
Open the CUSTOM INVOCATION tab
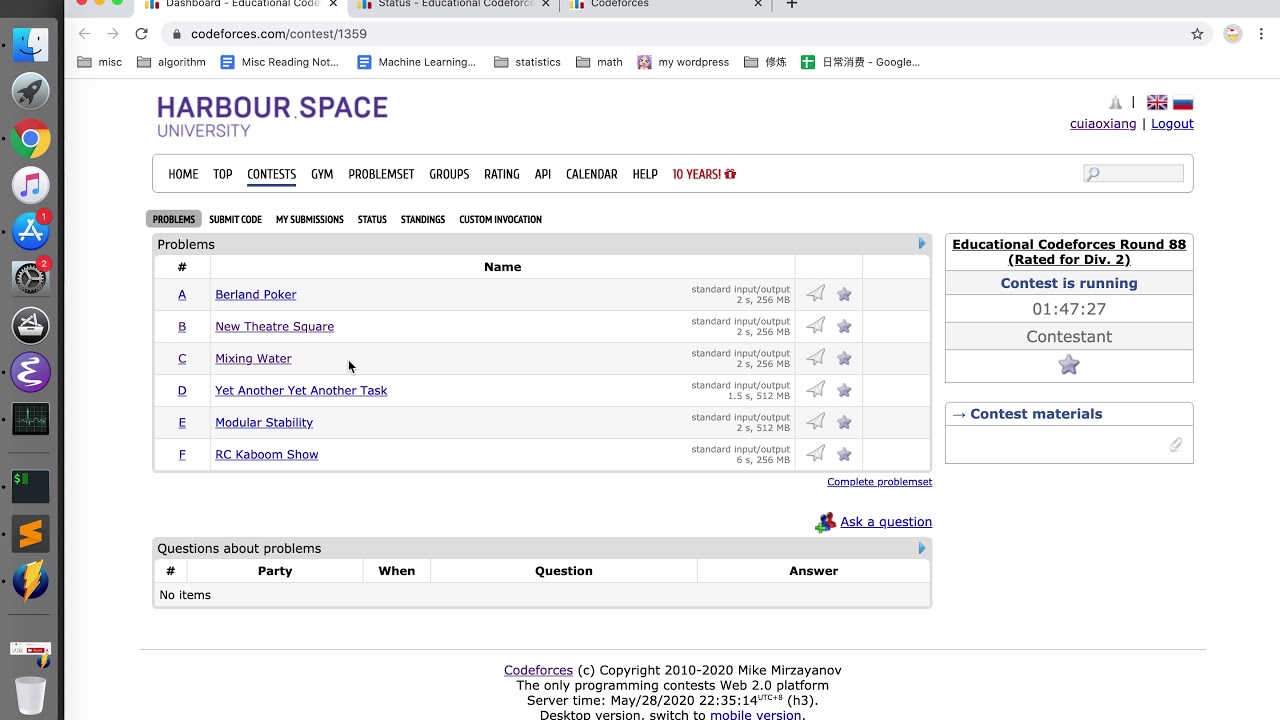click(500, 219)
